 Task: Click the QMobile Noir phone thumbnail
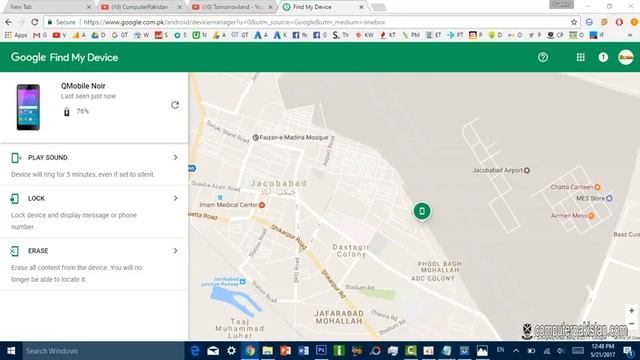click(28, 107)
